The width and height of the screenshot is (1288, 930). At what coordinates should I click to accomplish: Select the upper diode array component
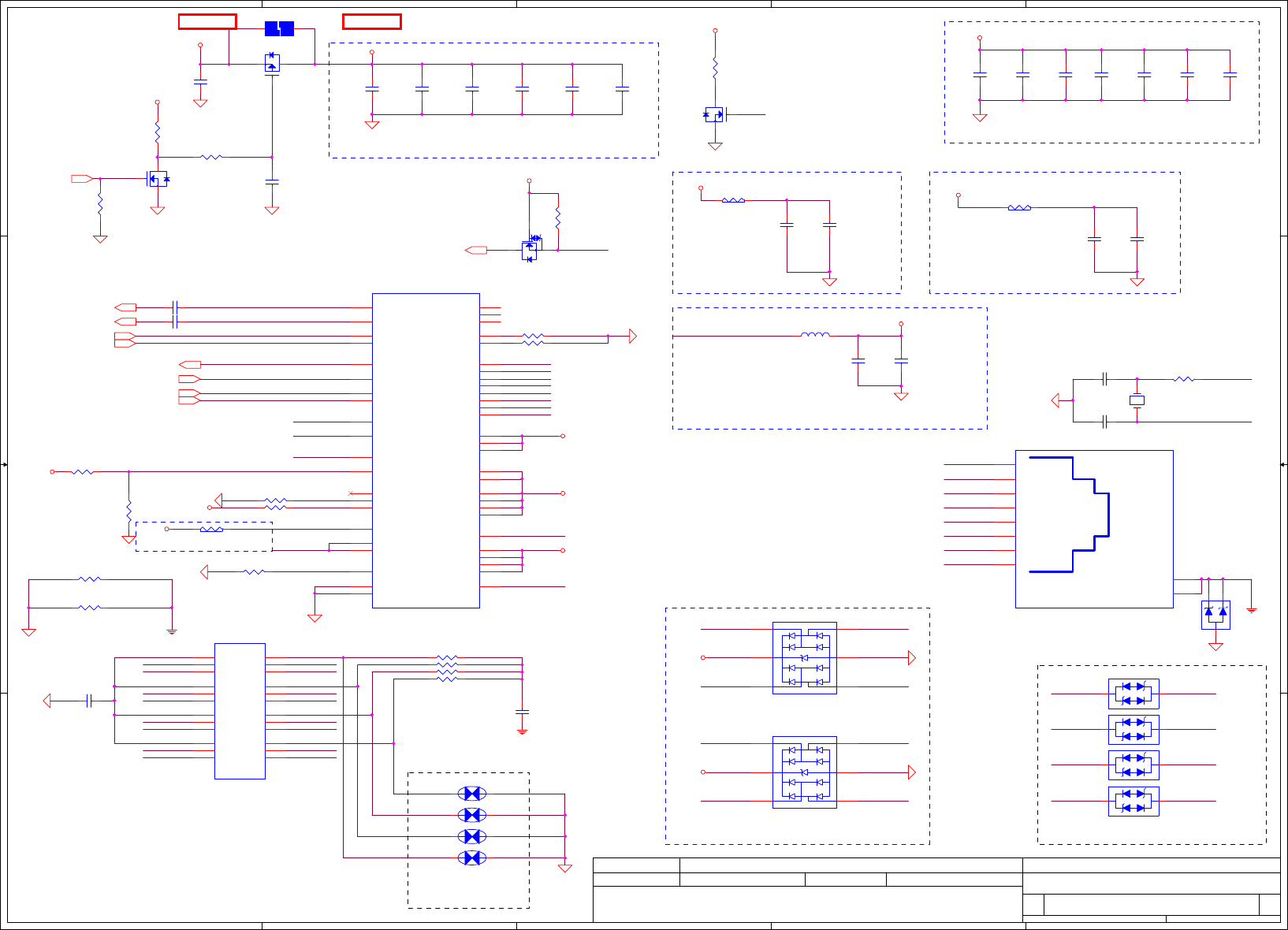[805, 658]
